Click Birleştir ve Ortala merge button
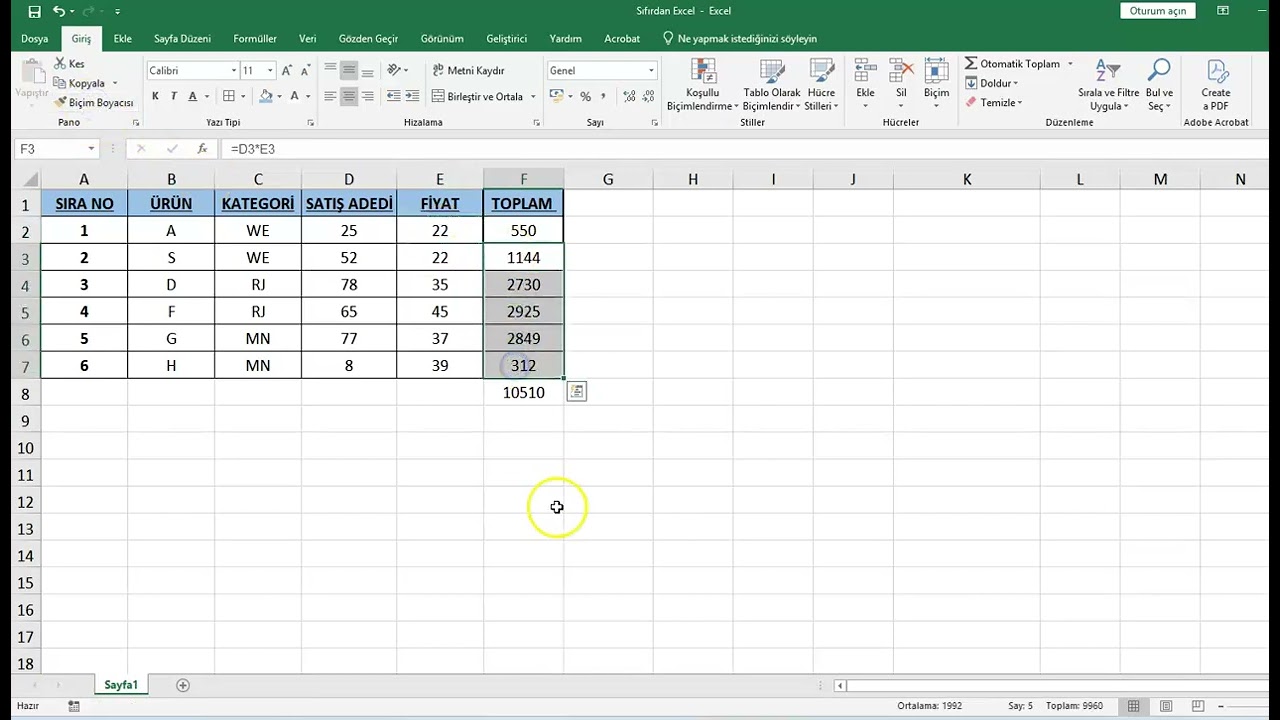Image resolution: width=1280 pixels, height=720 pixels. tap(477, 96)
